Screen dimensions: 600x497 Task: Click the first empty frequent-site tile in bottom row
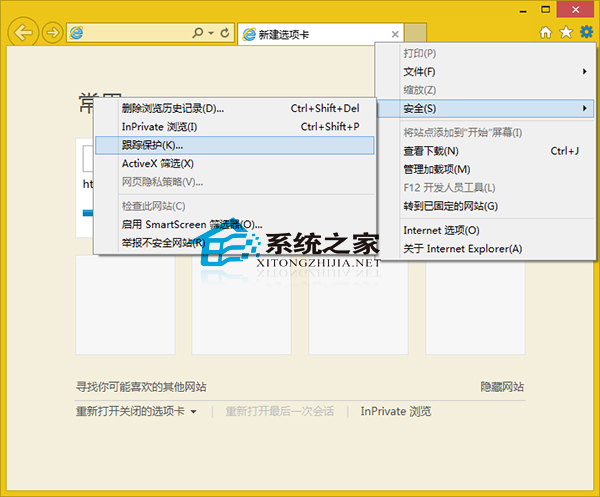click(x=126, y=305)
